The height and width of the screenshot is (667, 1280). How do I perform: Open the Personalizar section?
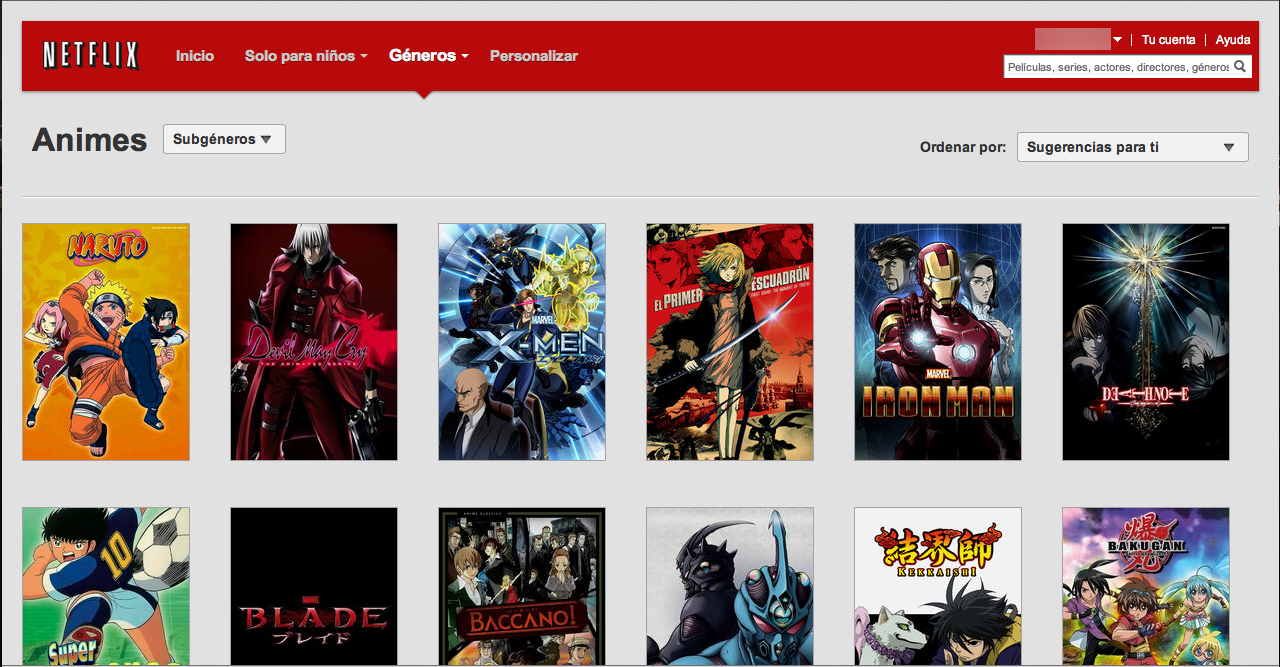[533, 56]
